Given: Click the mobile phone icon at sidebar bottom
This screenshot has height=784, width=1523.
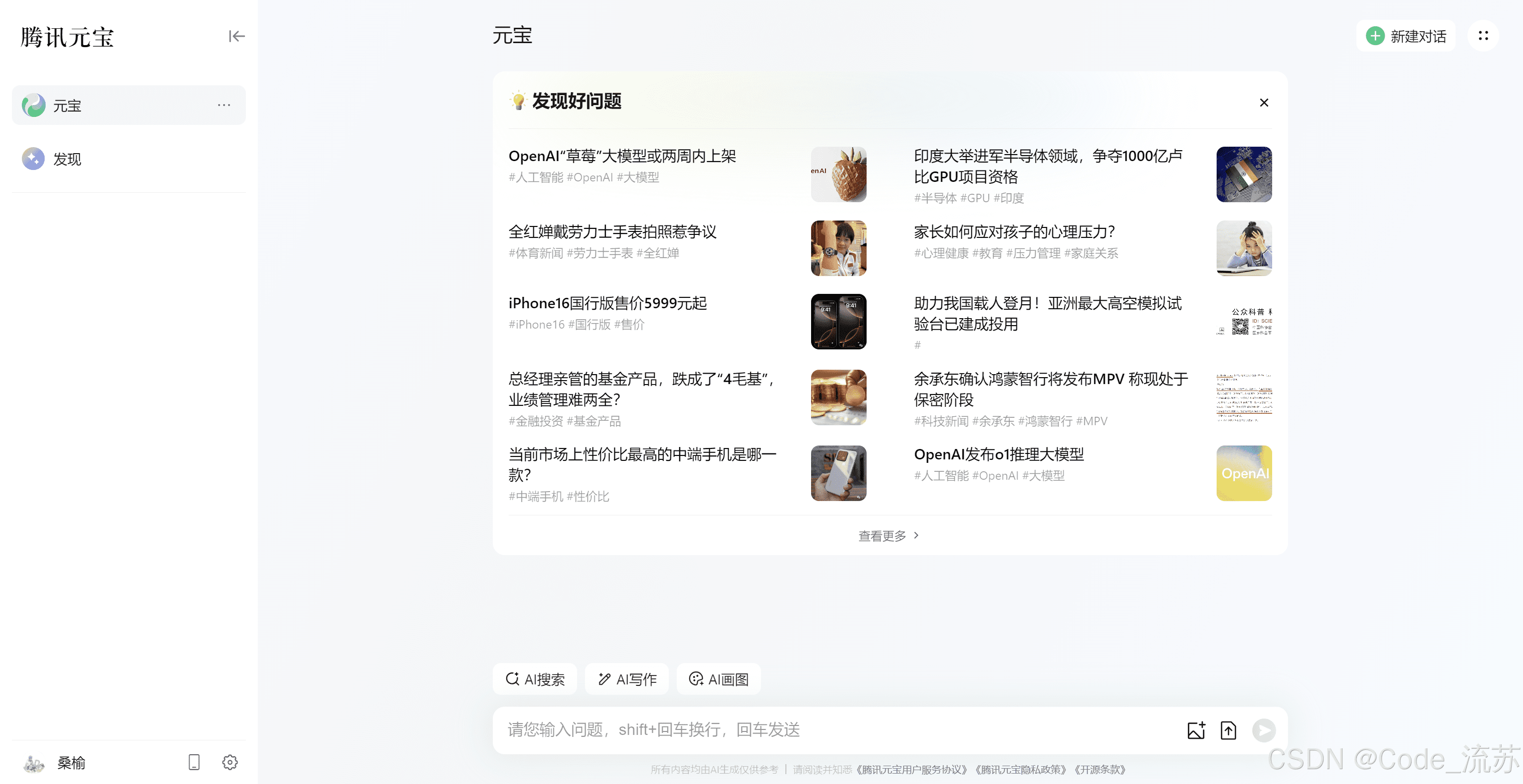Looking at the screenshot, I should (x=194, y=762).
